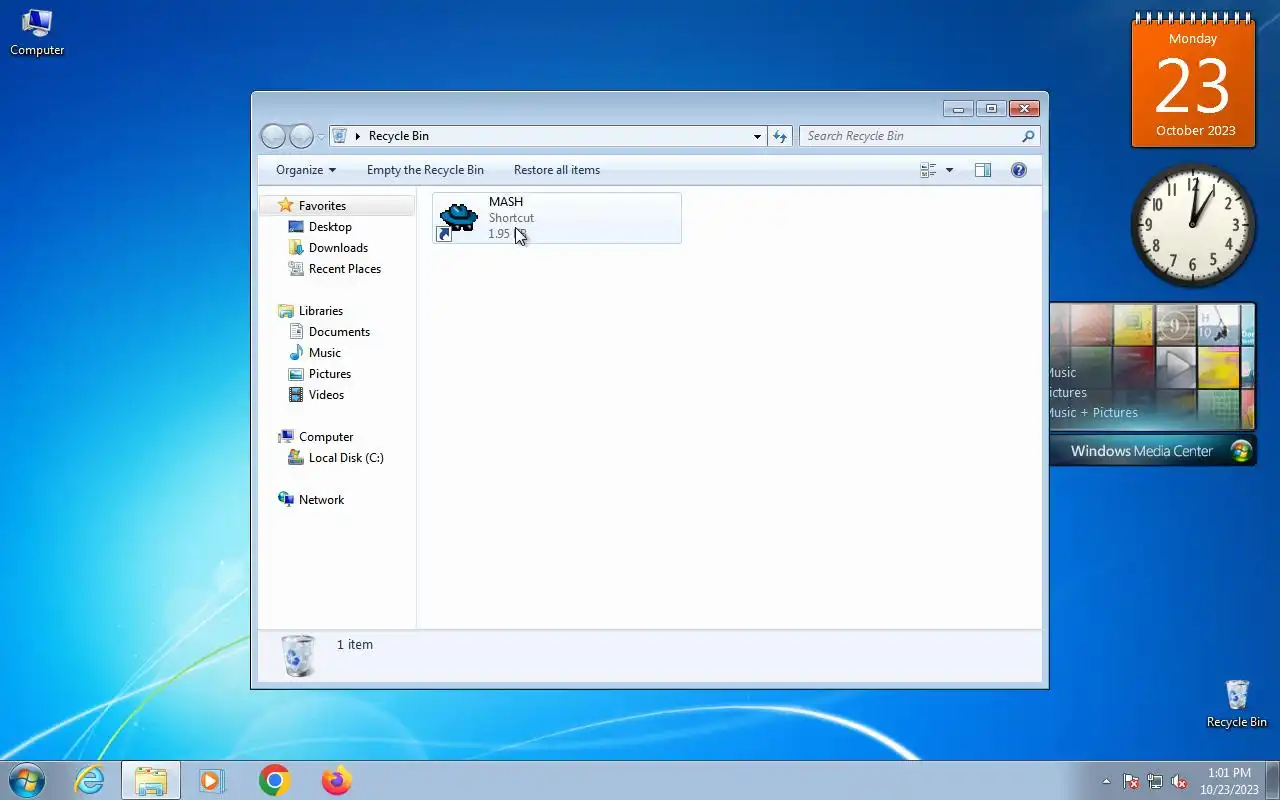Select Computer in navigation pane
Viewport: 1280px width, 800px height.
click(x=326, y=437)
